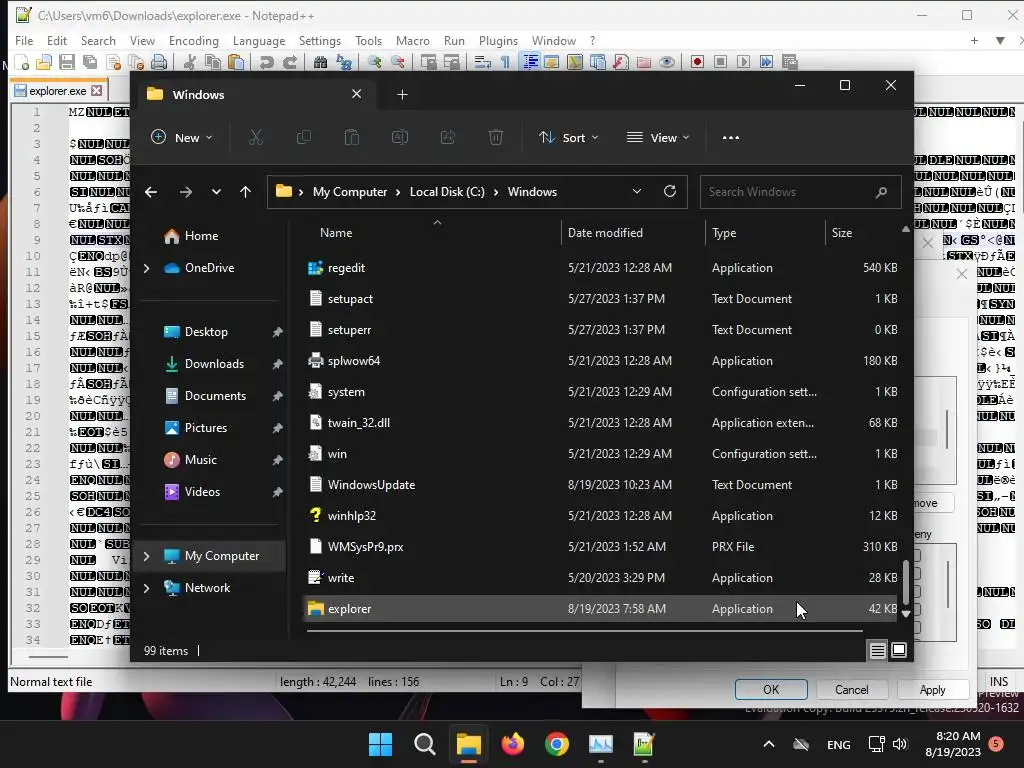Toggle Show All Characters pilcrow icon
1024x768 pixels.
[505, 62]
